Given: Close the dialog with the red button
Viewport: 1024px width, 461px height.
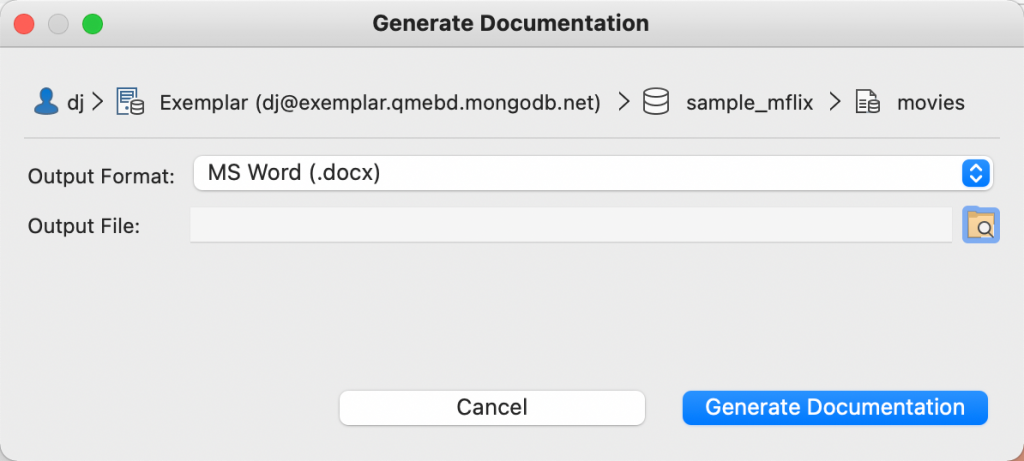Looking at the screenshot, I should pos(24,25).
